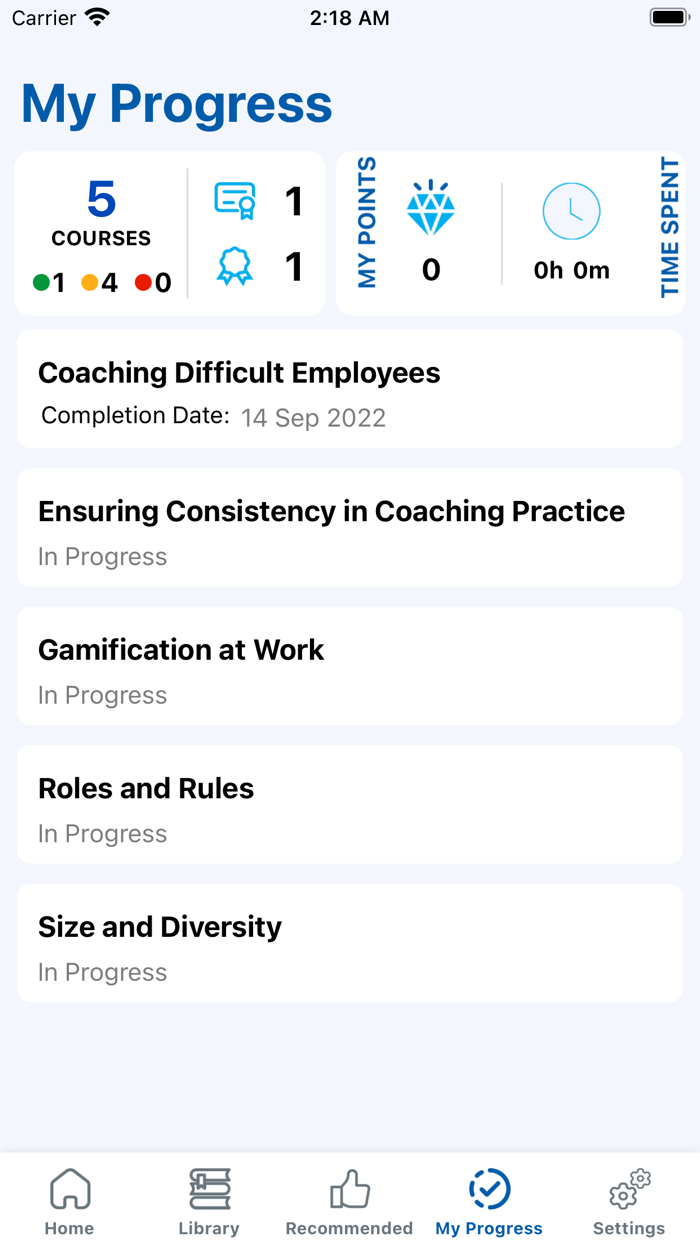Tap the red not-started courses dot
This screenshot has width=700, height=1244.
(x=143, y=283)
